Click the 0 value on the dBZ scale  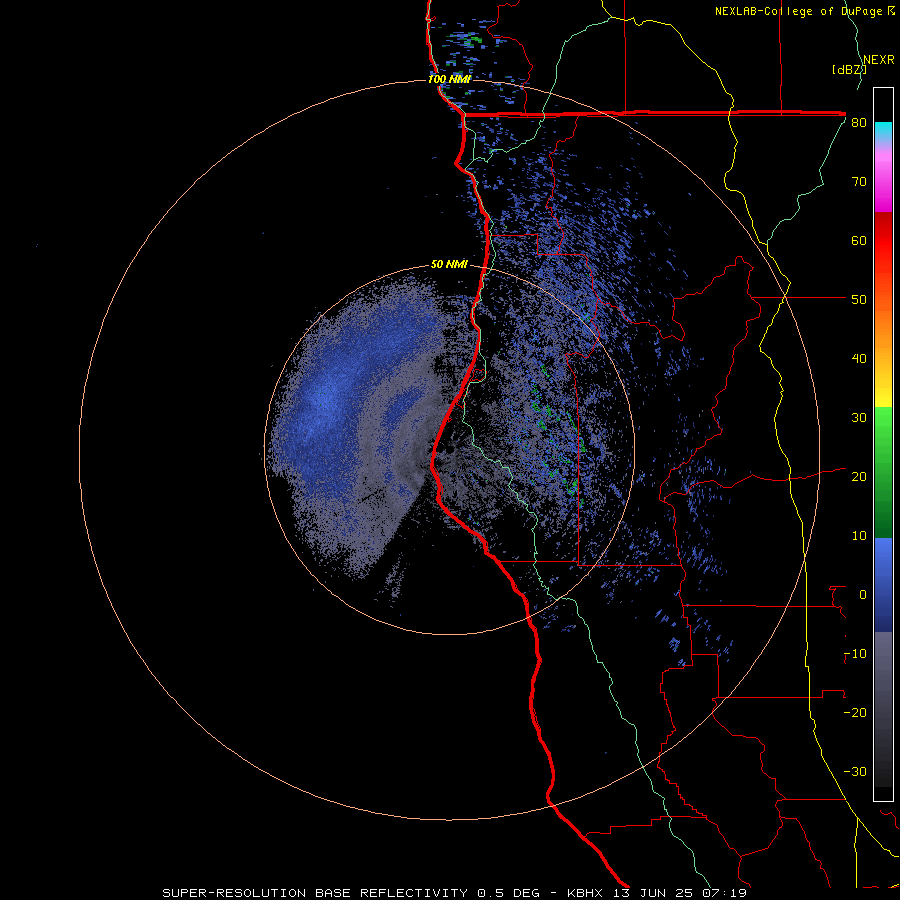click(x=862, y=595)
